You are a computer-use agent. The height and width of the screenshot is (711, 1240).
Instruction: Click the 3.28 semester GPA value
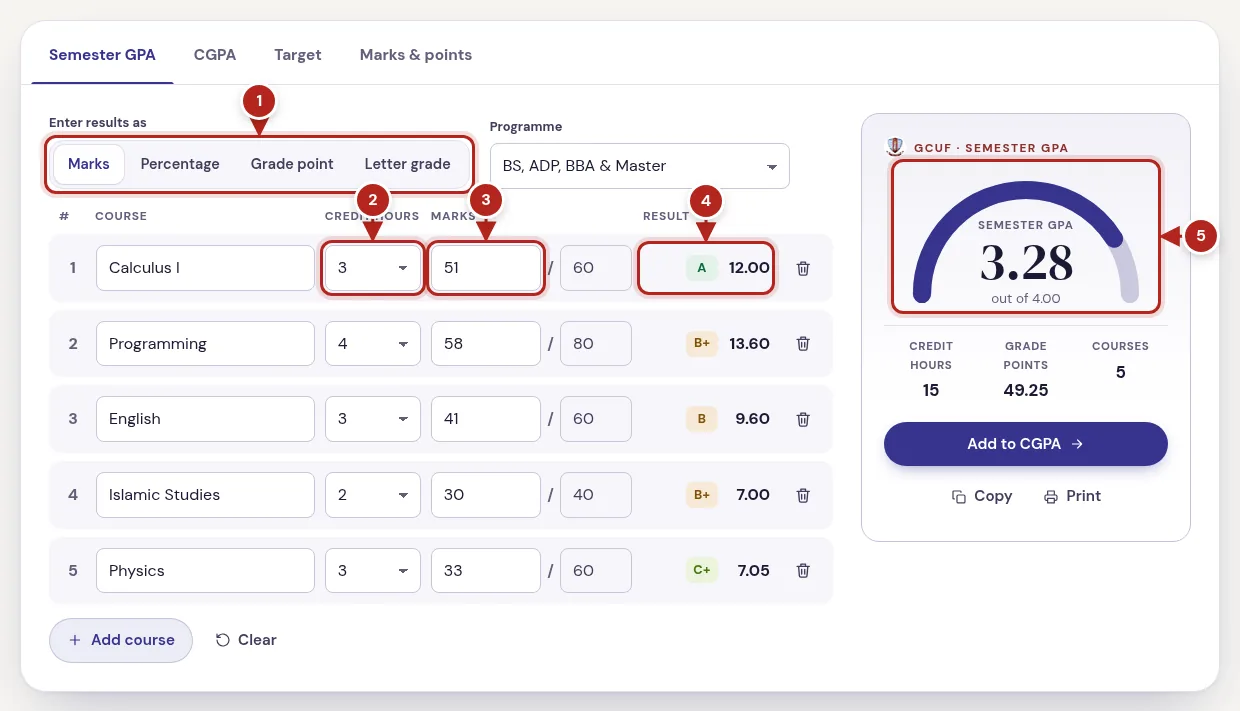(x=1026, y=263)
